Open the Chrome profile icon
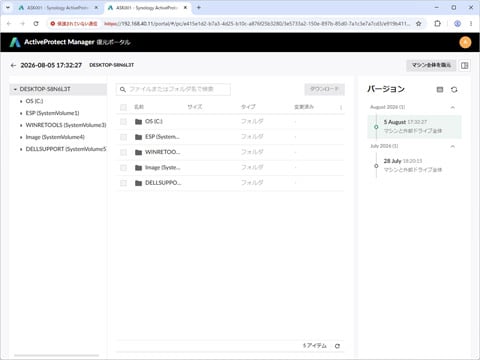The width and height of the screenshot is (480, 360). [x=457, y=23]
